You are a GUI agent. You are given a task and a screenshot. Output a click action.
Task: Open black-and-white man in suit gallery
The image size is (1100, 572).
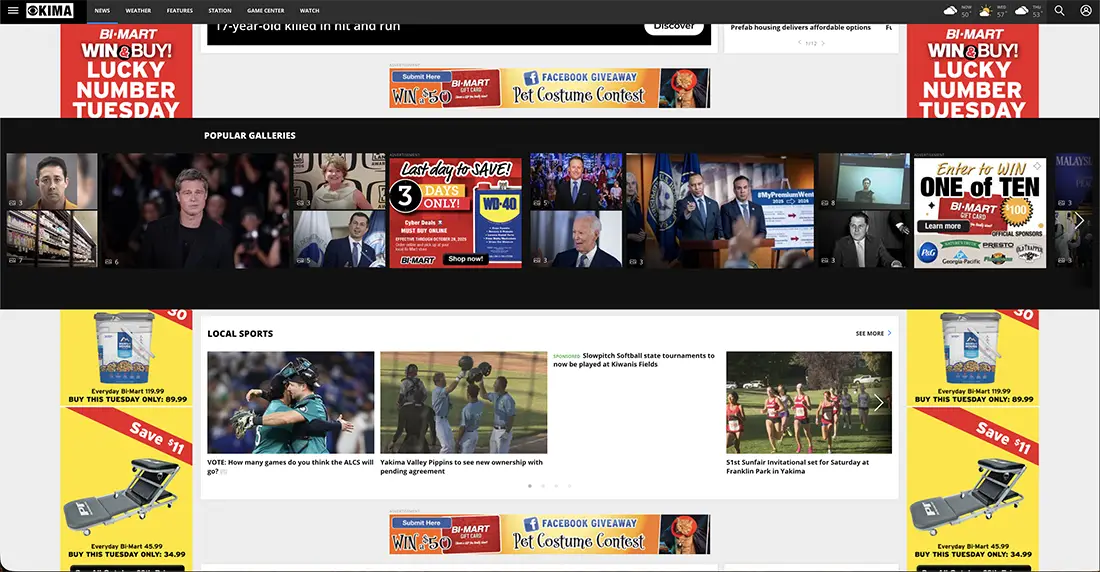point(864,239)
